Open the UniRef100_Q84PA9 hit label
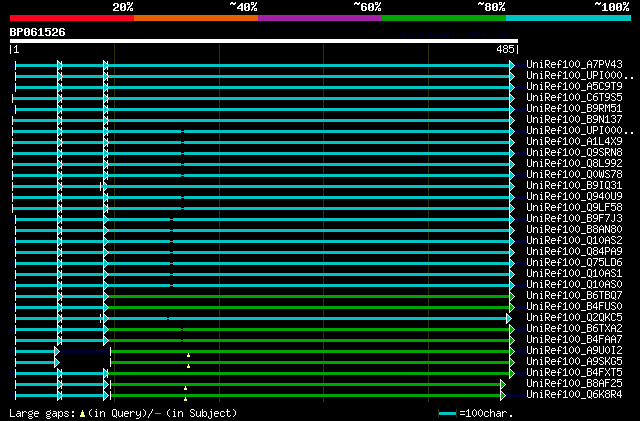The height and width of the screenshot is (421, 640). coord(573,251)
